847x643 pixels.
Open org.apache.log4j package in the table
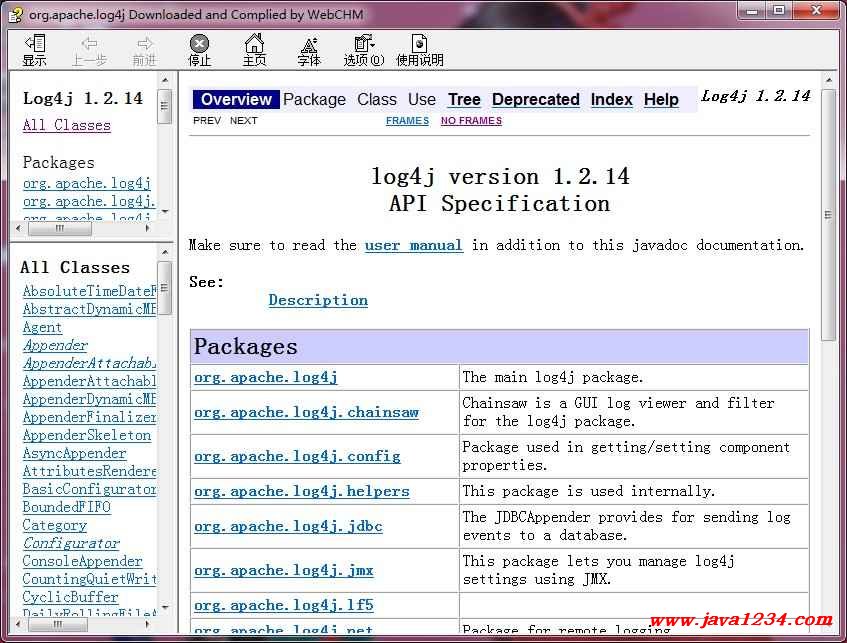coord(266,377)
